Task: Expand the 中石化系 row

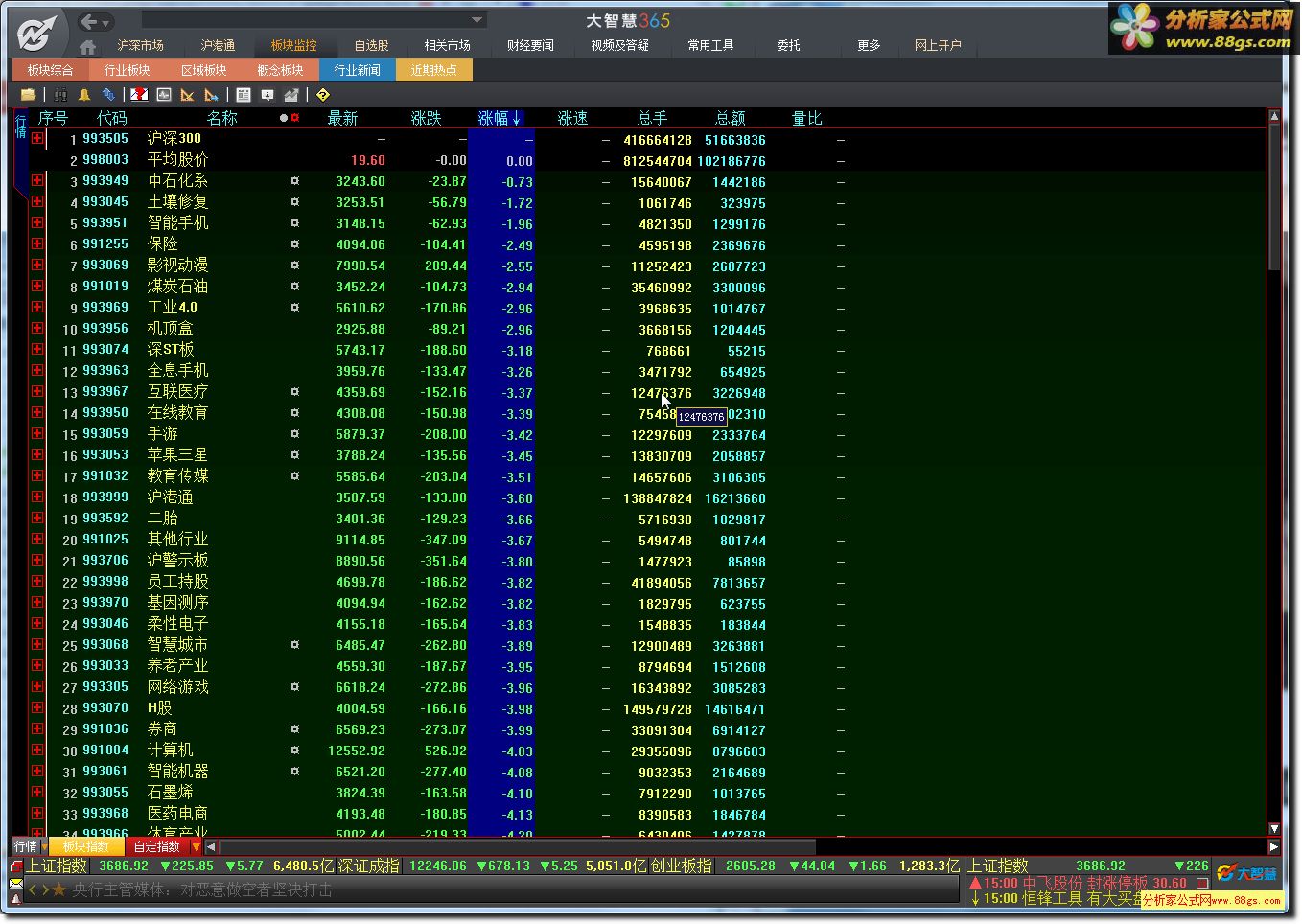Action: pos(37,180)
